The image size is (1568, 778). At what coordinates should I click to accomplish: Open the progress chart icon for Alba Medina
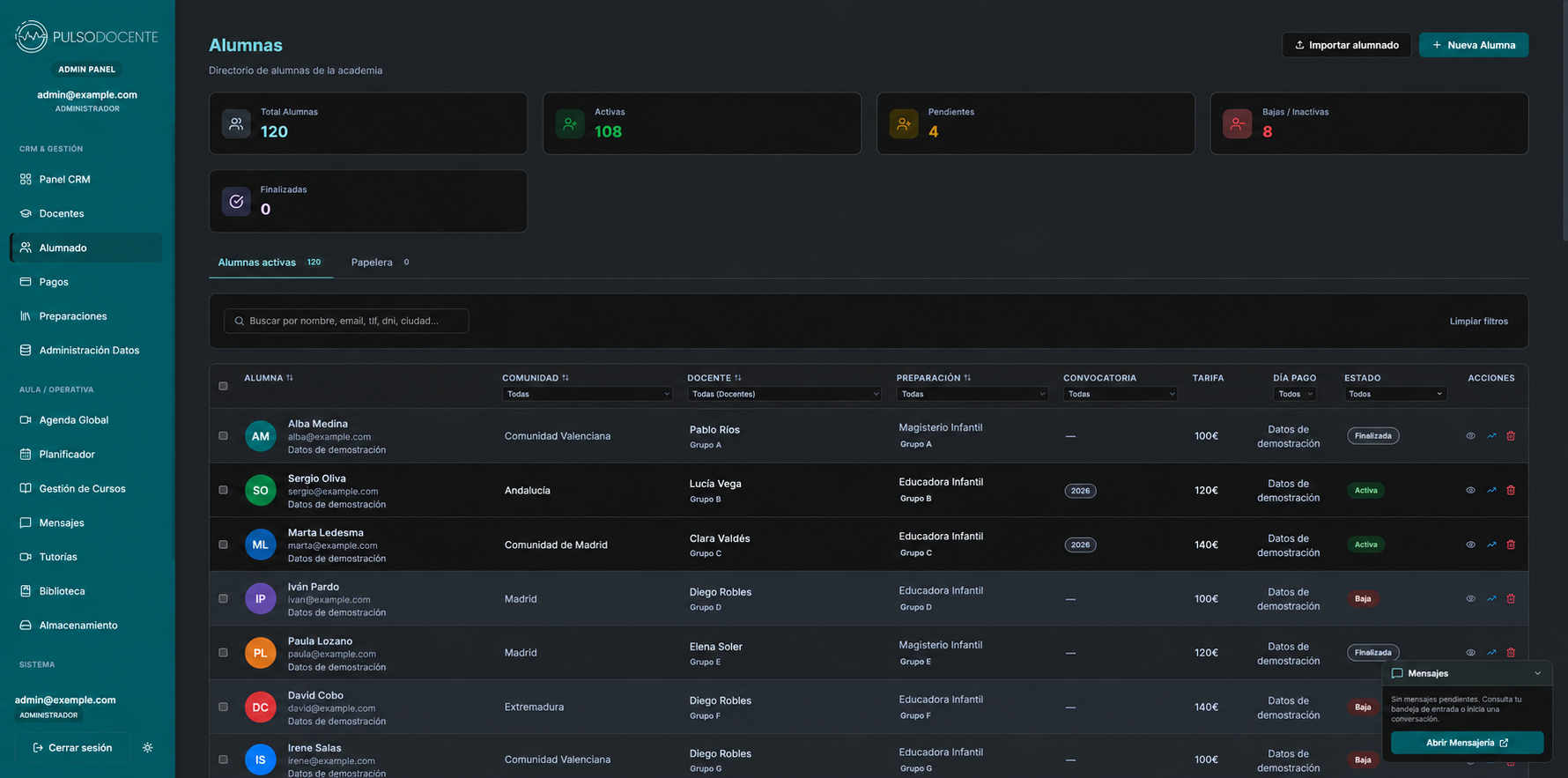coord(1491,436)
